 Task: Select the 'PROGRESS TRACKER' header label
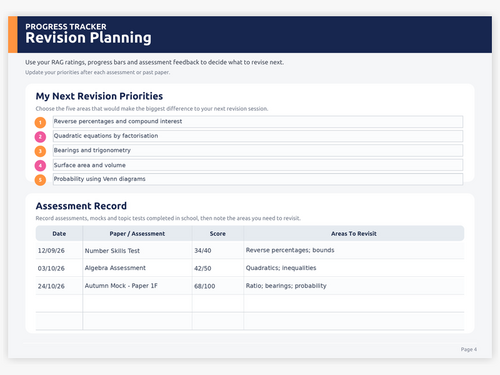click(x=66, y=26)
